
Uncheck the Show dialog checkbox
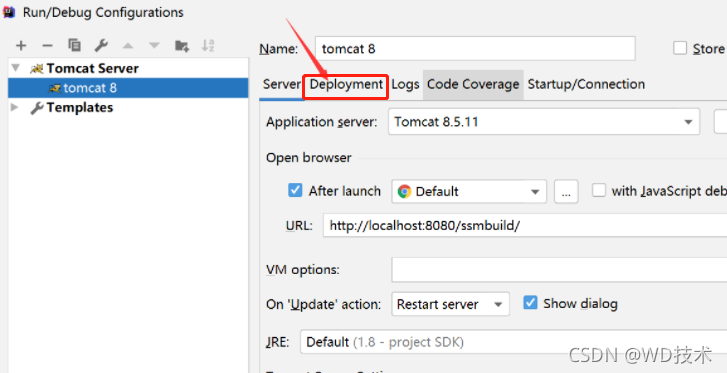530,302
